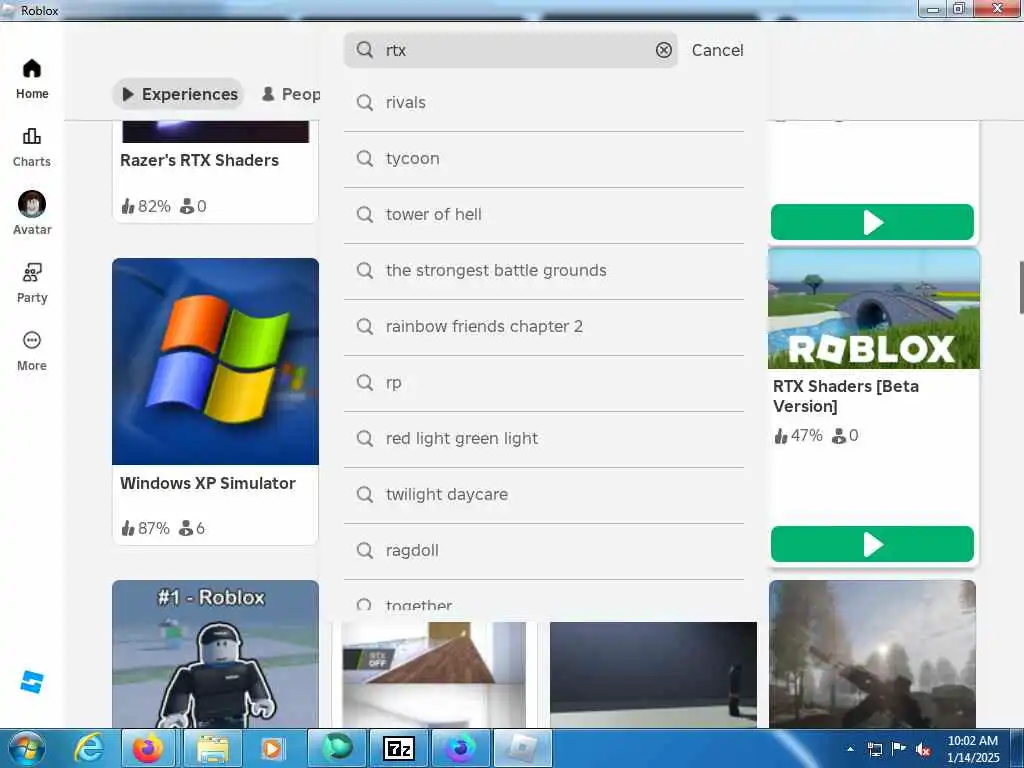Open the More sidebar menu

click(31, 340)
